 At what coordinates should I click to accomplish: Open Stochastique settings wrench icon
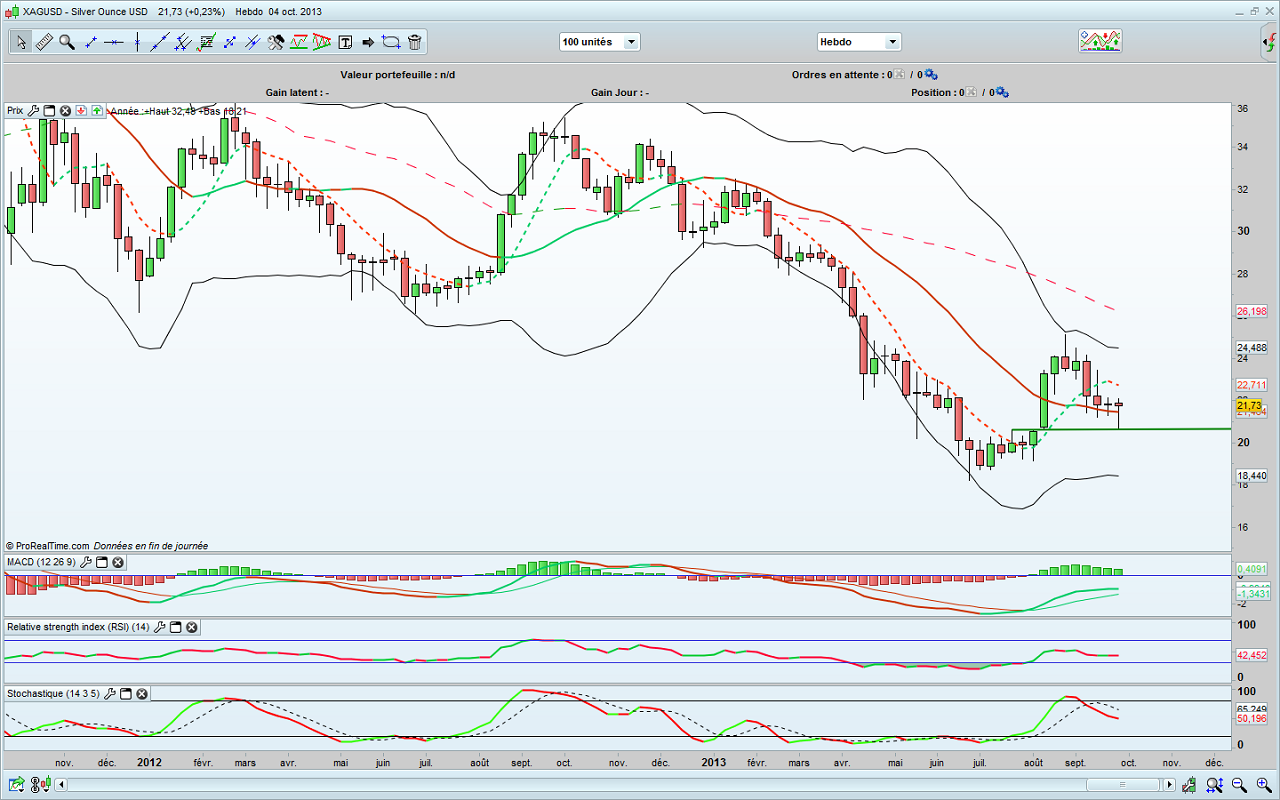pyautogui.click(x=110, y=693)
